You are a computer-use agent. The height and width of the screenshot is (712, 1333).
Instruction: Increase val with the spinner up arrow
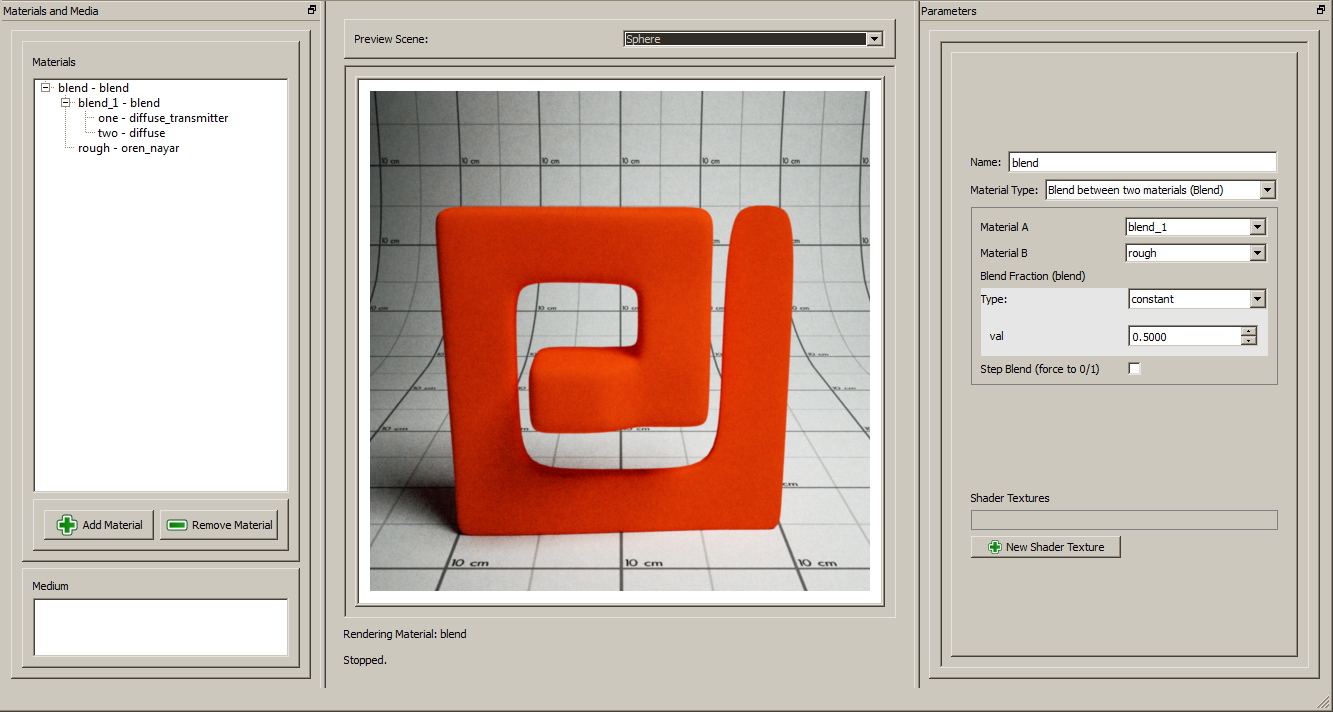tap(1248, 332)
